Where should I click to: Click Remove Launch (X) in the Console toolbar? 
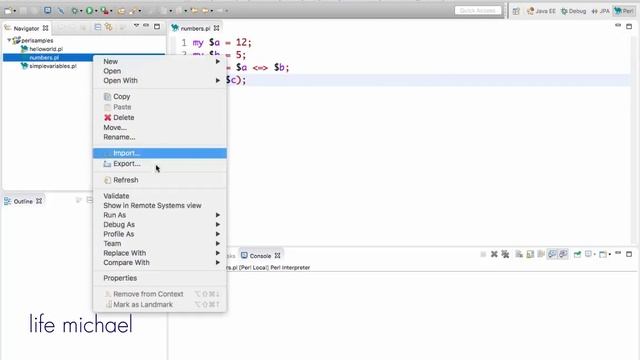[494, 254]
